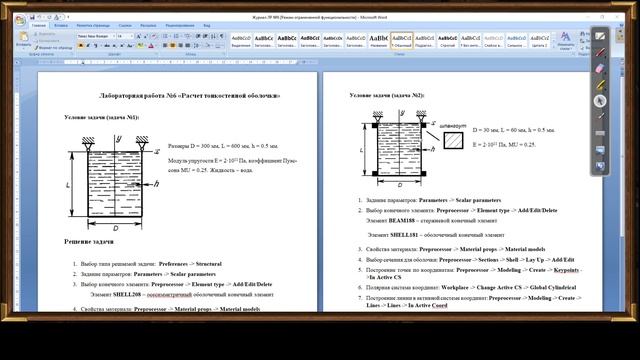Toggle superscript formatting
Screen dimensions: 640x360
pyautogui.click(x=122, y=45)
